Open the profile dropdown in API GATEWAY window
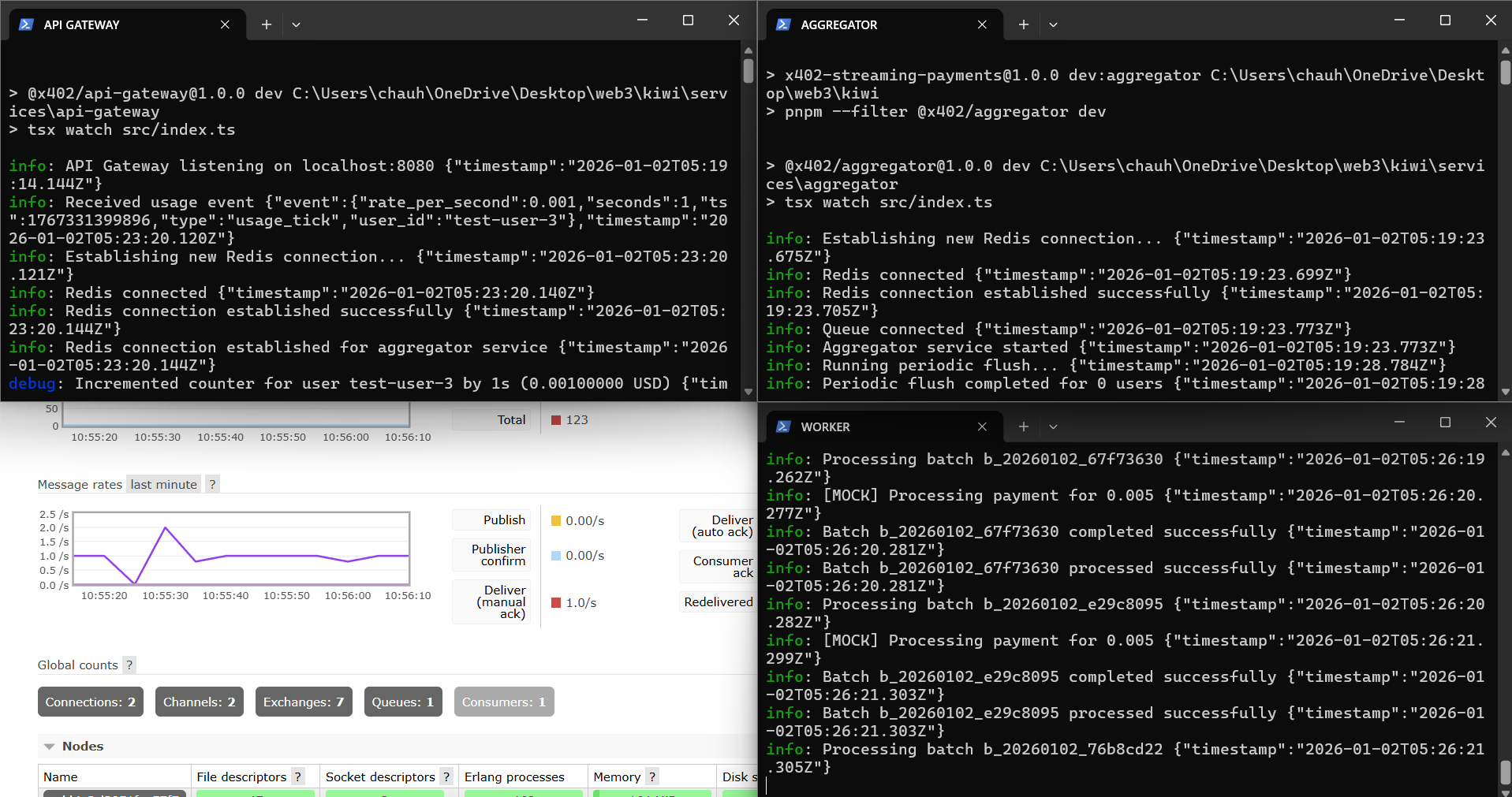 point(296,24)
